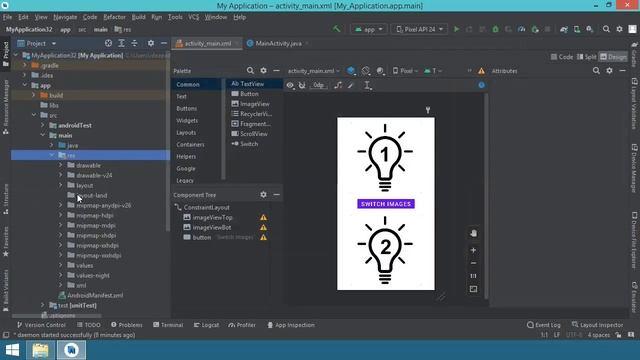Open the Profiler tool window
The height and width of the screenshot is (360, 640).
242,325
